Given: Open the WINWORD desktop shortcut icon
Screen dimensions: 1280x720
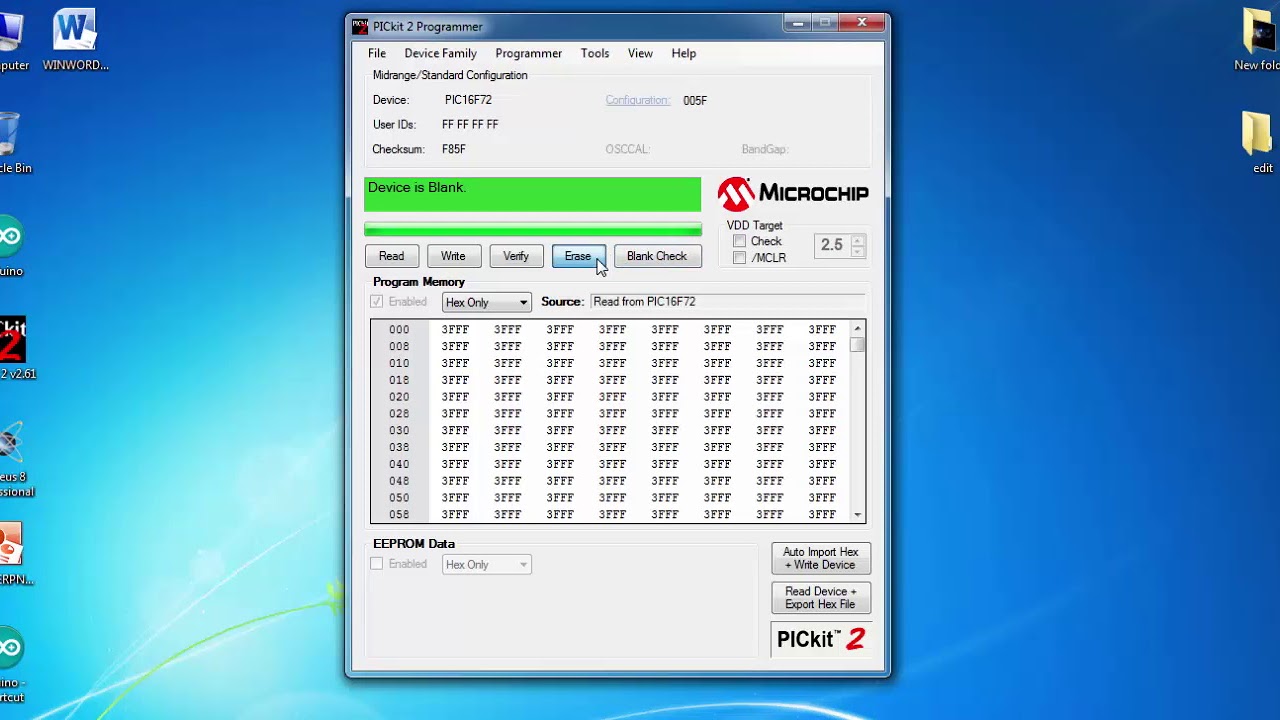Looking at the screenshot, I should [75, 40].
